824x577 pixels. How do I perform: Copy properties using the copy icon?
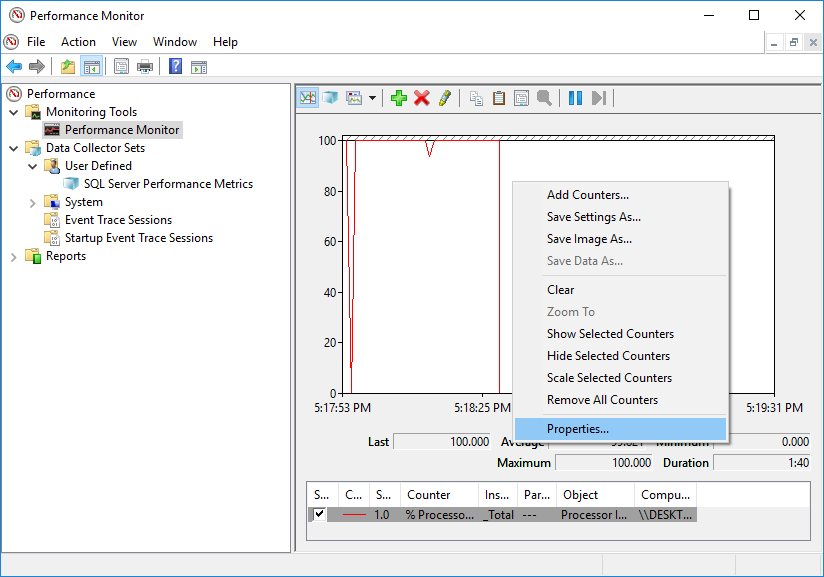coord(476,97)
